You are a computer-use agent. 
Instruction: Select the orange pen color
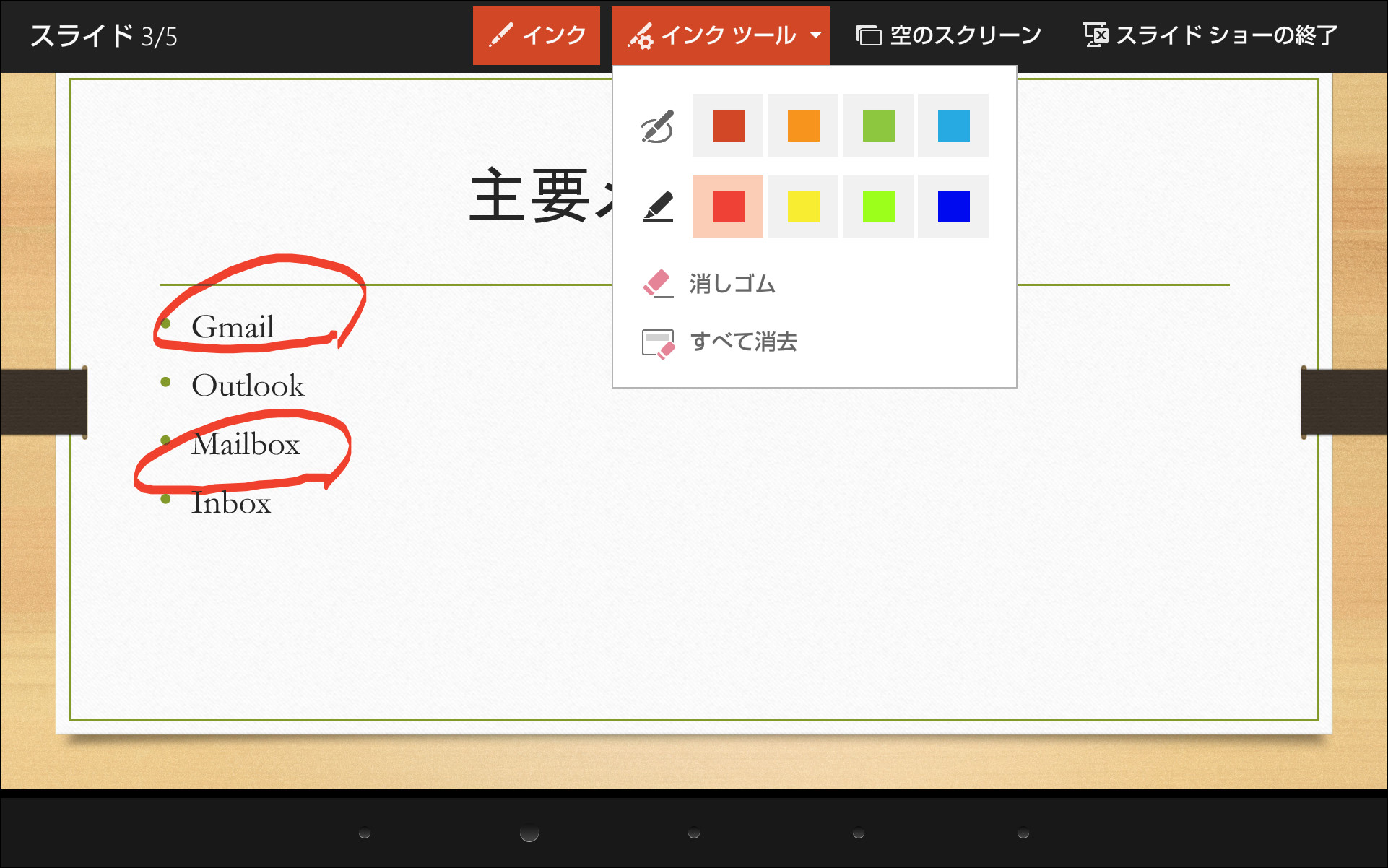802,126
